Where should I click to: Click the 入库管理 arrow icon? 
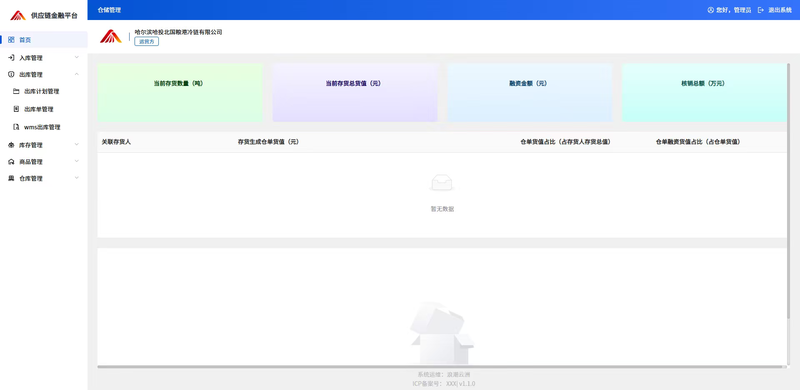(11, 58)
